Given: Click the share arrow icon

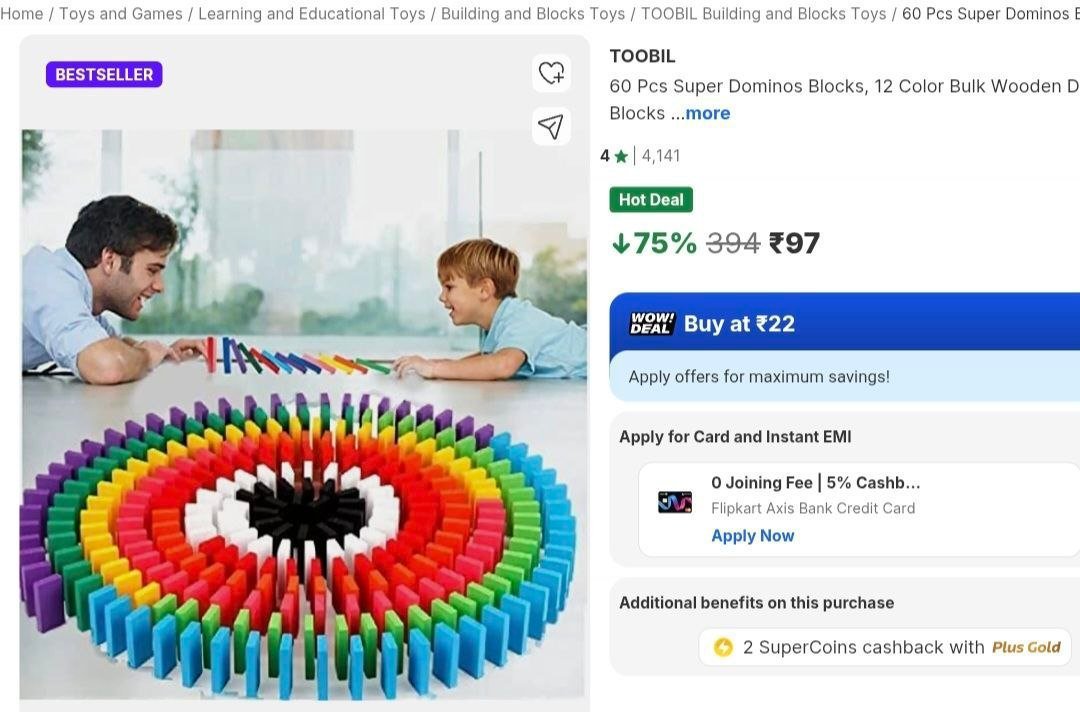Looking at the screenshot, I should [x=551, y=126].
